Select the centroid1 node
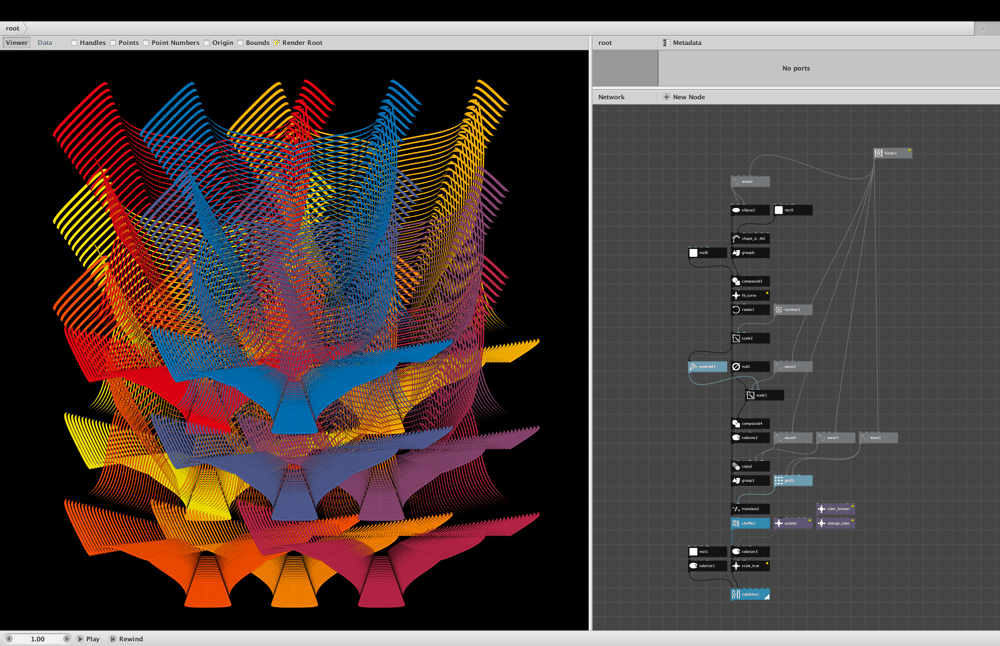Viewport: 1000px width, 646px height. (707, 367)
